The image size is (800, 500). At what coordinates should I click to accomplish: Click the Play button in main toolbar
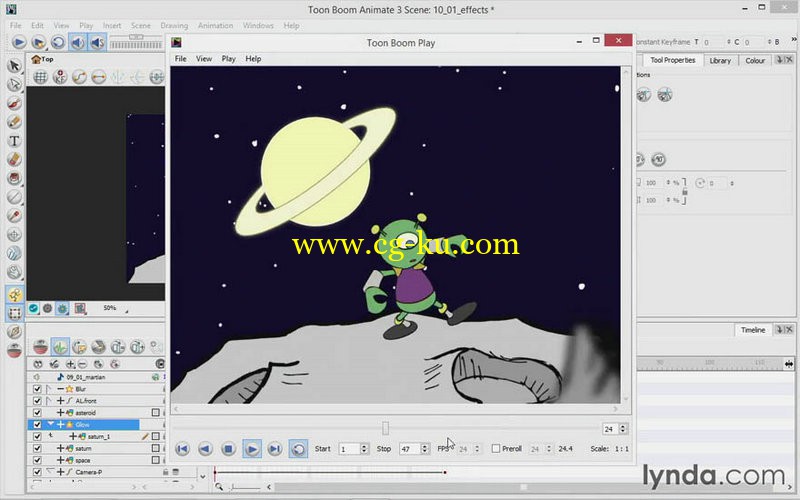[x=19, y=42]
